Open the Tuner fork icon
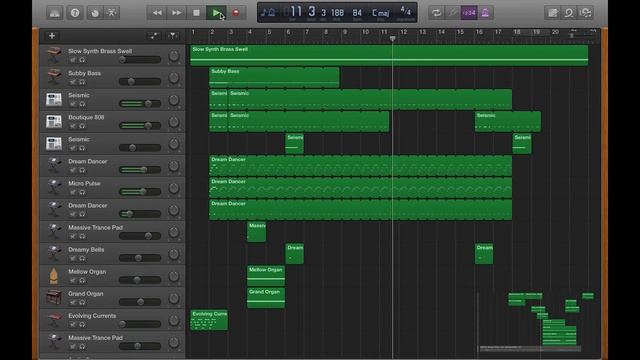Viewport: 640px width, 360px height. [x=452, y=13]
